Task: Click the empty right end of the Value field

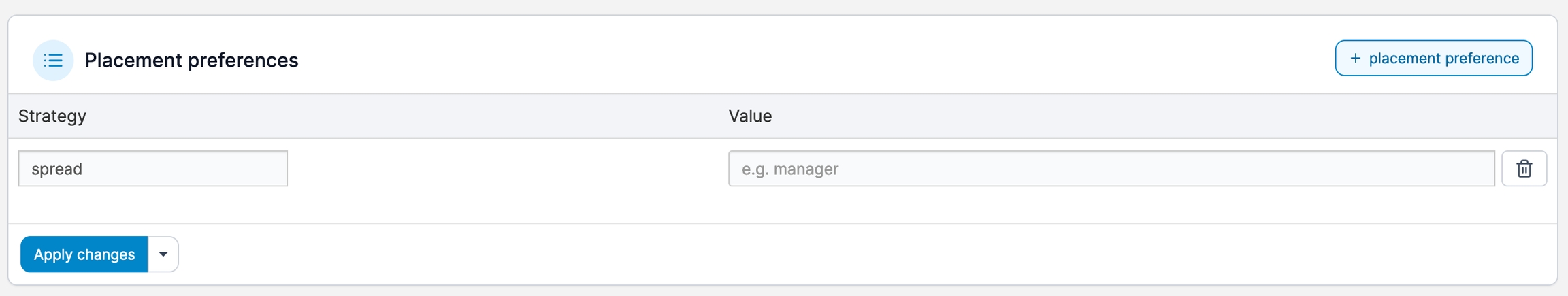Action: coord(1429,169)
